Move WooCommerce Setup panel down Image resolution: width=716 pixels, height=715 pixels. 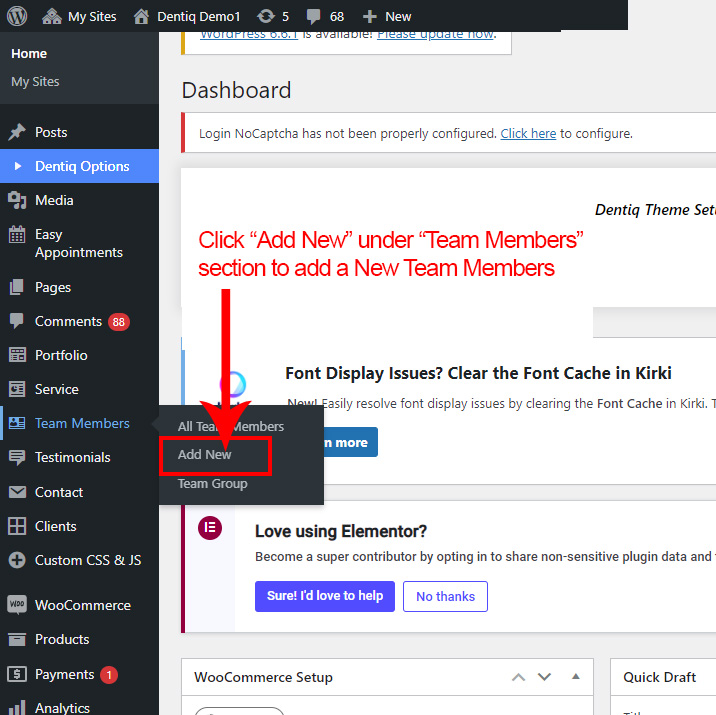(x=544, y=677)
